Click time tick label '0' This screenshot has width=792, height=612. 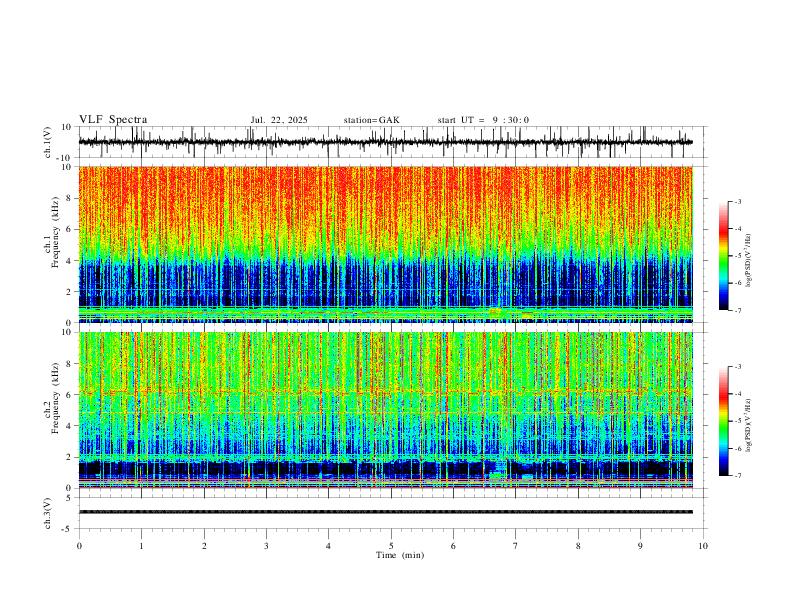(79, 546)
